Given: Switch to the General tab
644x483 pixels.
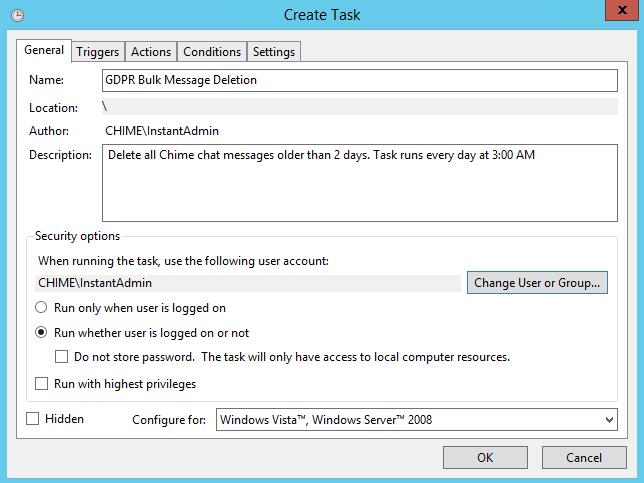Looking at the screenshot, I should click(x=44, y=50).
